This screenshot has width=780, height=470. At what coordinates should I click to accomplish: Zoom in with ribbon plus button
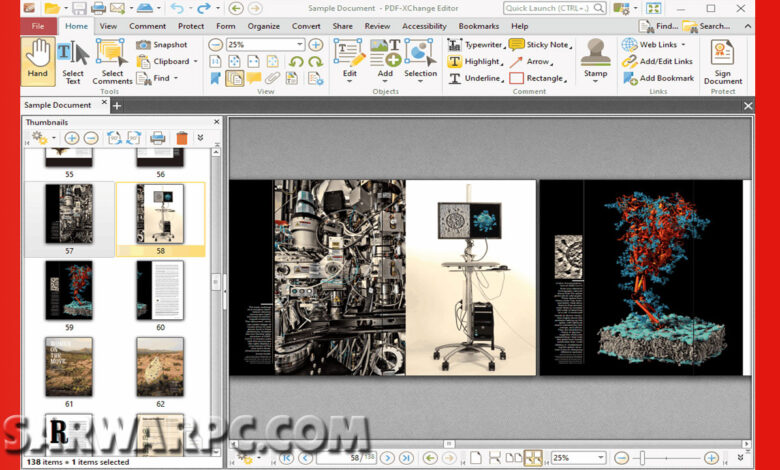(x=315, y=45)
